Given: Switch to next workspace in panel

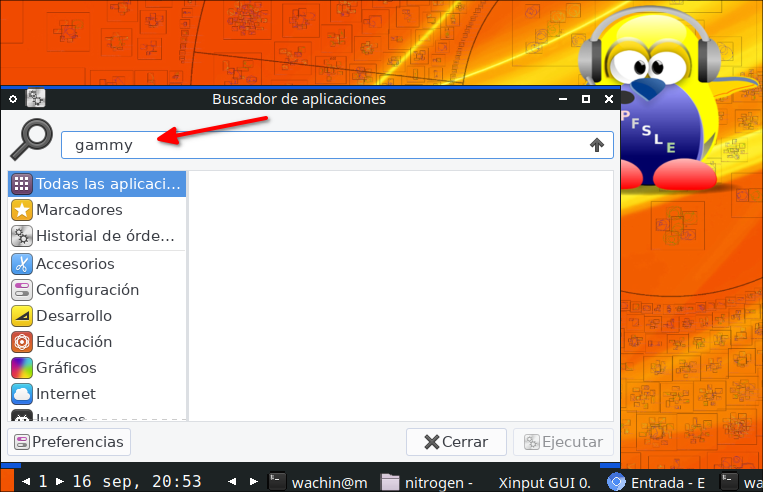Looking at the screenshot, I should pyautogui.click(x=60, y=482).
